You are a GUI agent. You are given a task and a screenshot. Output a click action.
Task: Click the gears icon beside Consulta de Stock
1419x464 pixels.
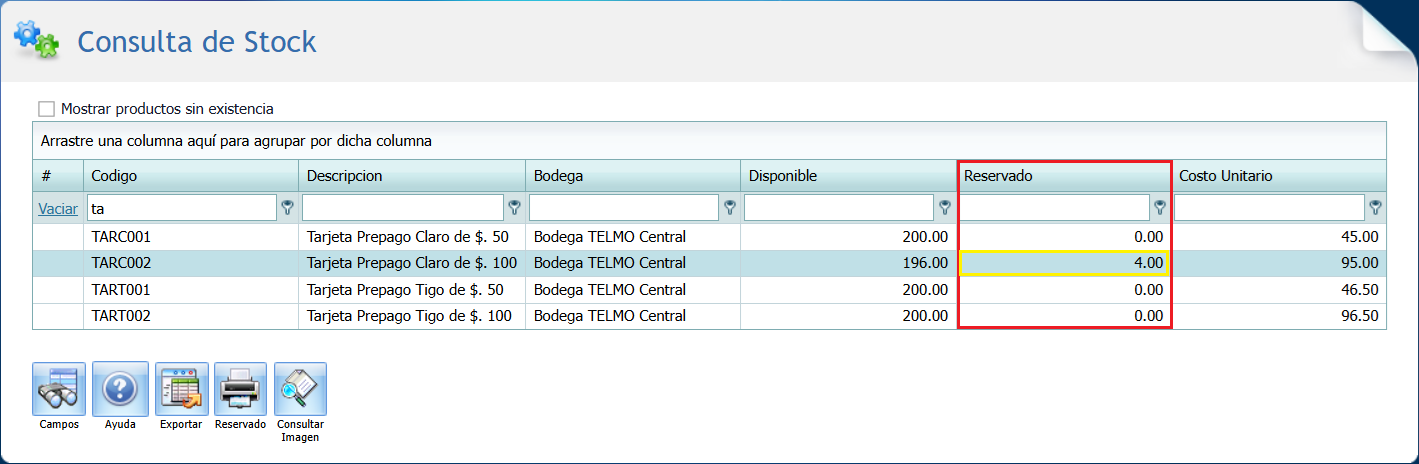[36, 39]
